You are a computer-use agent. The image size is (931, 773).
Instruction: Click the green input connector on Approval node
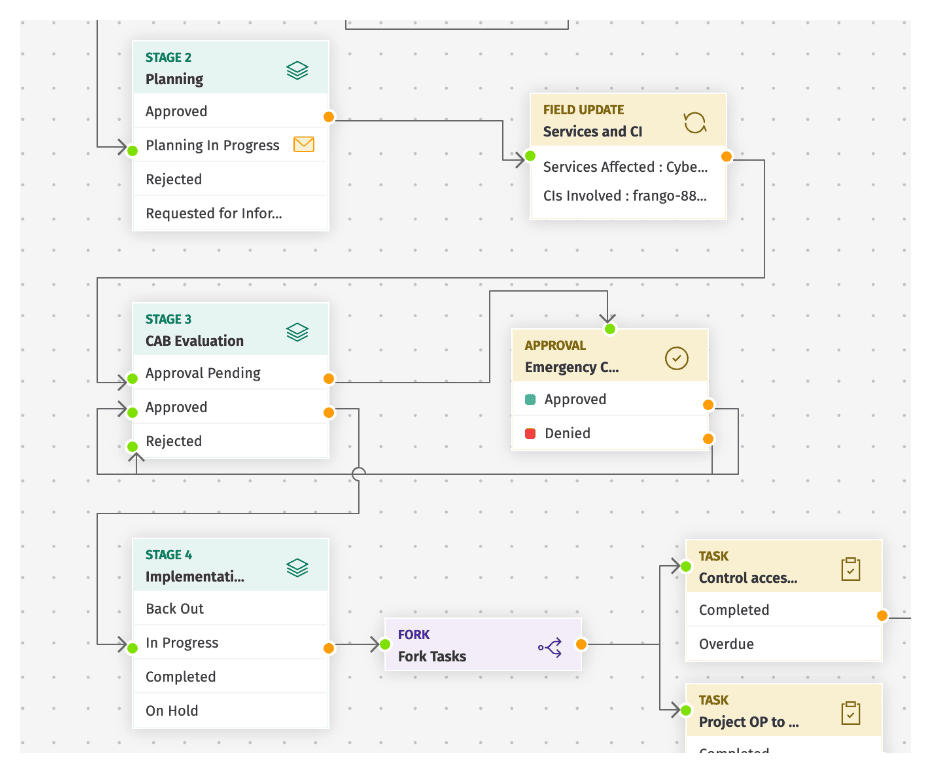click(x=610, y=329)
